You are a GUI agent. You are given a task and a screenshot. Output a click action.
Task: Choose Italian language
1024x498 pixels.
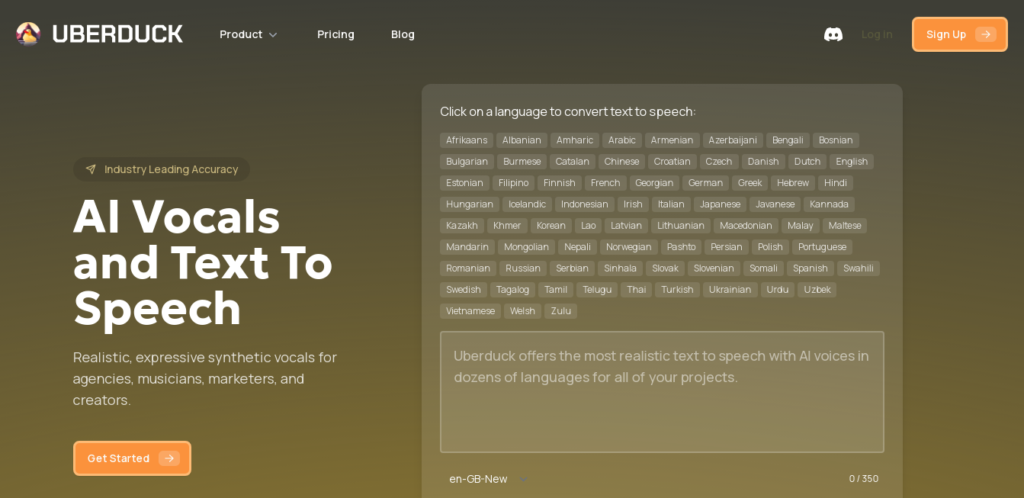(x=671, y=204)
